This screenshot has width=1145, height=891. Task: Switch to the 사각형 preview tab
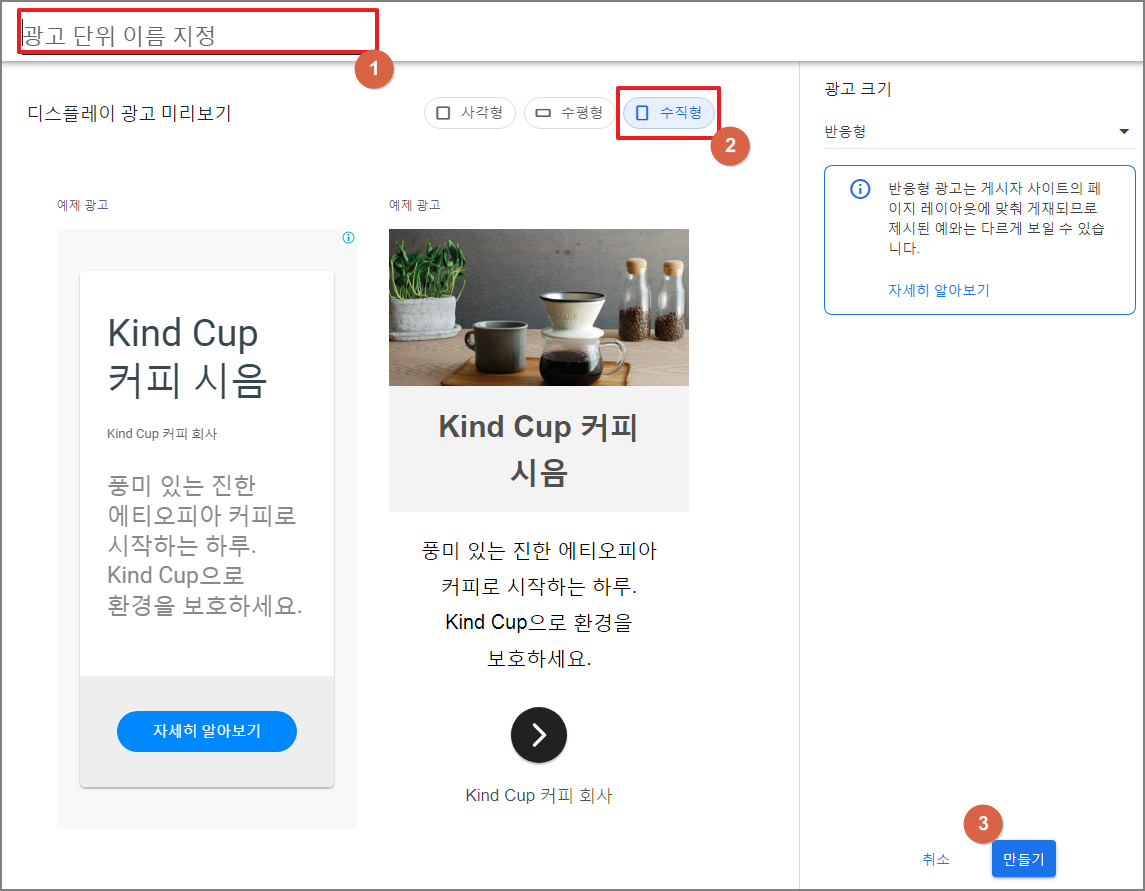[469, 113]
